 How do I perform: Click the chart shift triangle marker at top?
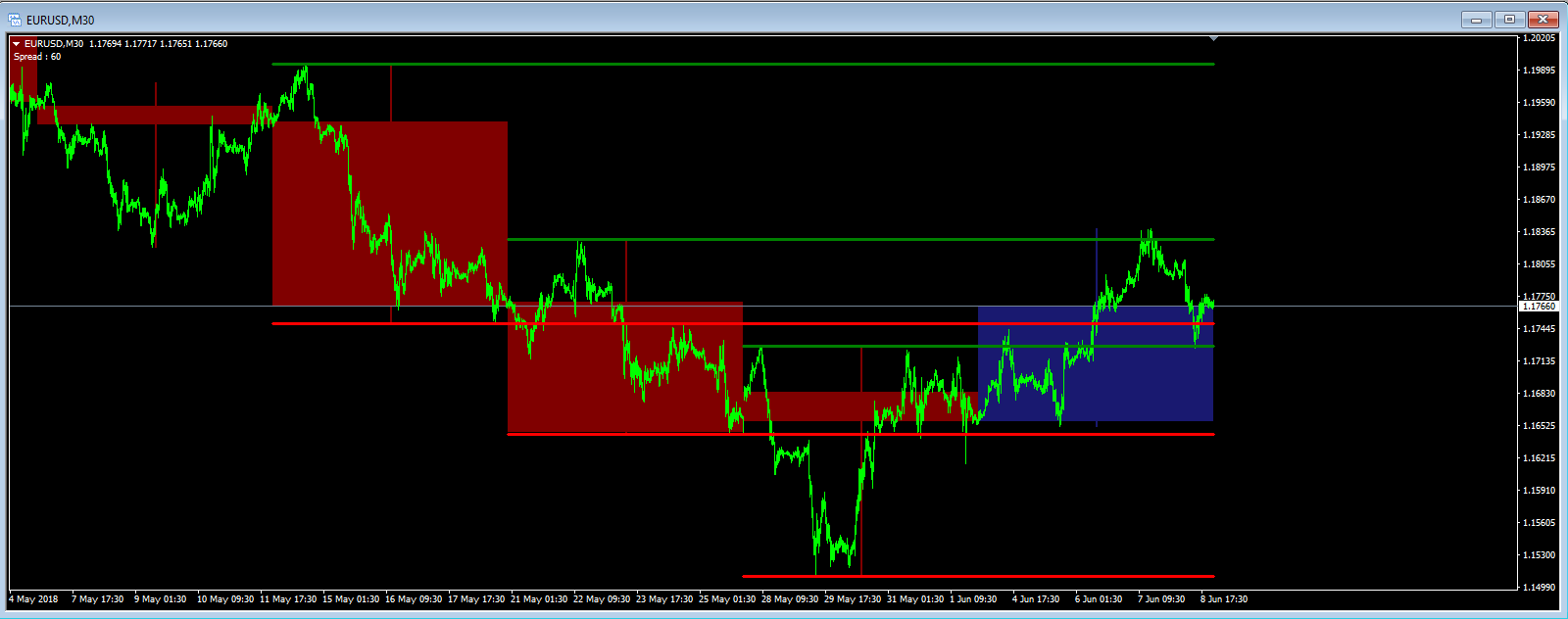tap(1214, 38)
